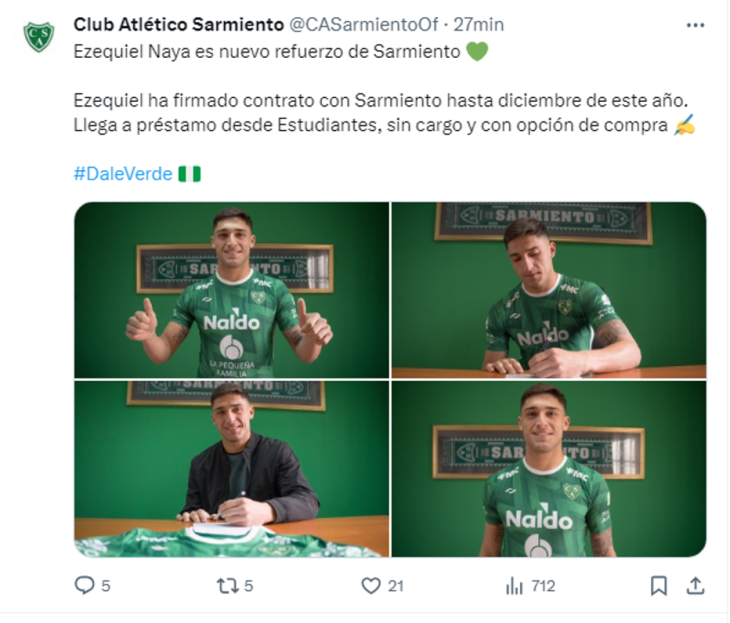Click the share upload icon
This screenshot has height=623, width=730.
coord(696,586)
